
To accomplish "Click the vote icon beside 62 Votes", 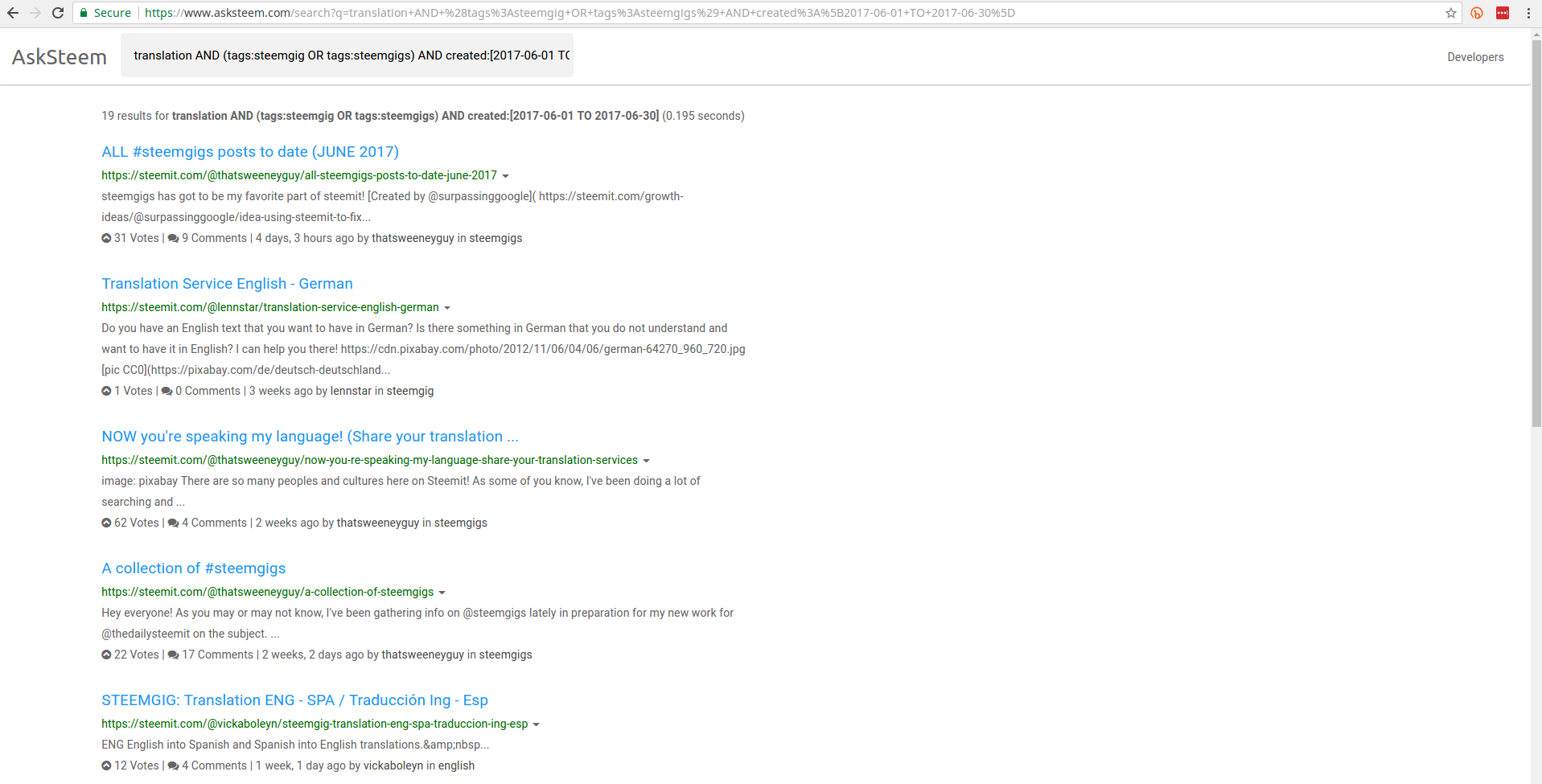I will [x=106, y=523].
